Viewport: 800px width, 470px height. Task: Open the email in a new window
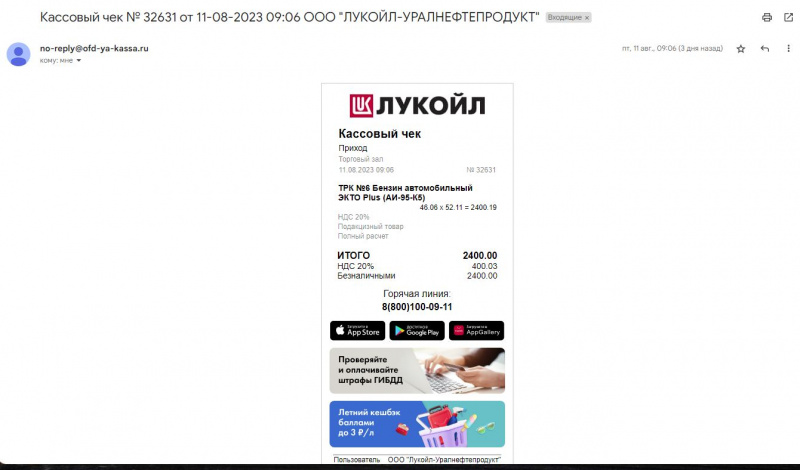(x=788, y=17)
